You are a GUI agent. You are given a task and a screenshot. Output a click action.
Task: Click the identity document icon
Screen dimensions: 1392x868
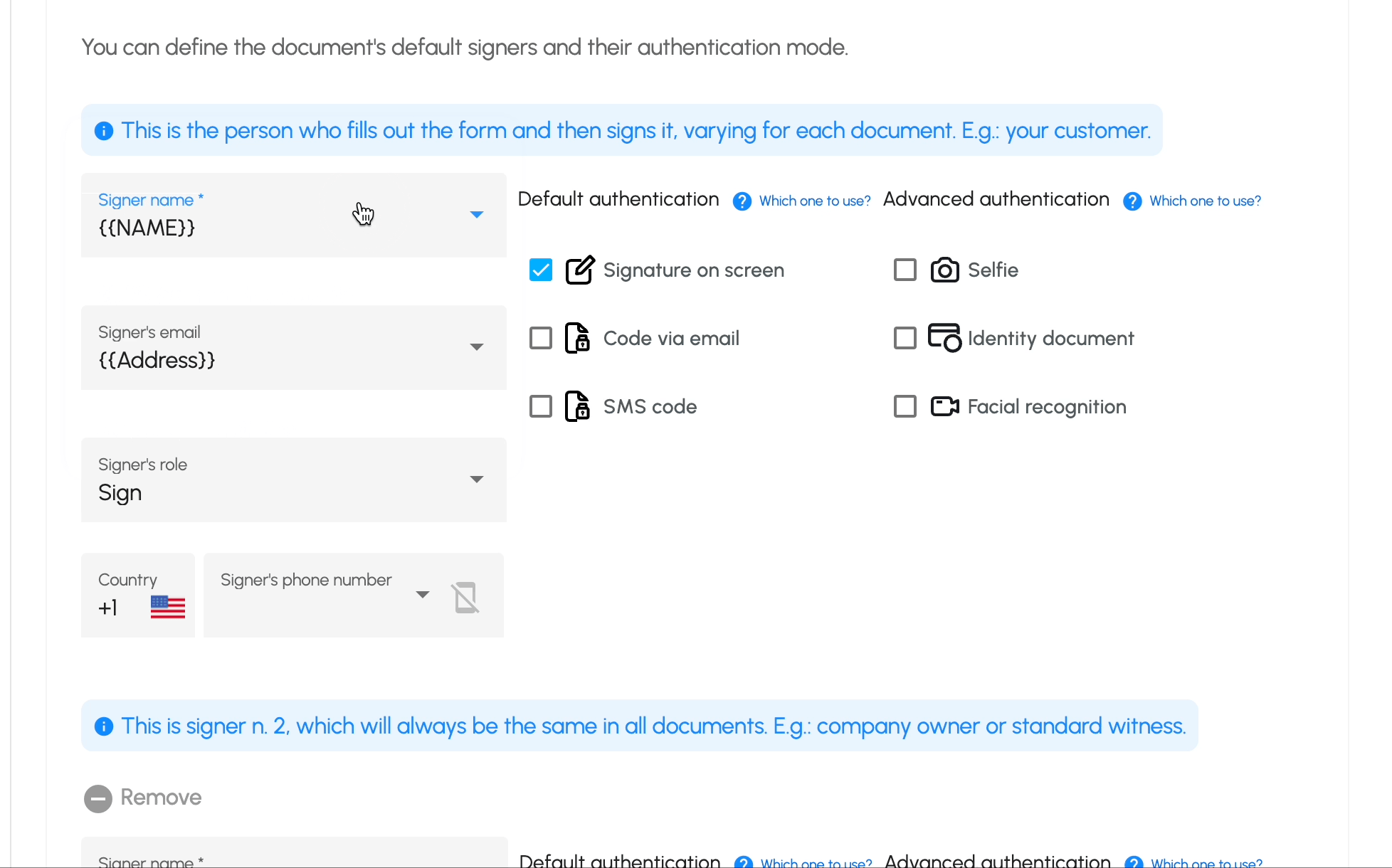943,338
